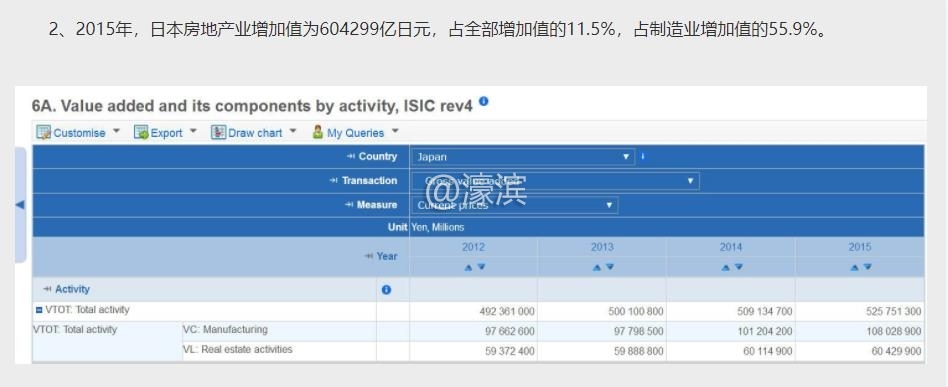
Task: Collapse the left side panel arrow
Action: click(20, 204)
